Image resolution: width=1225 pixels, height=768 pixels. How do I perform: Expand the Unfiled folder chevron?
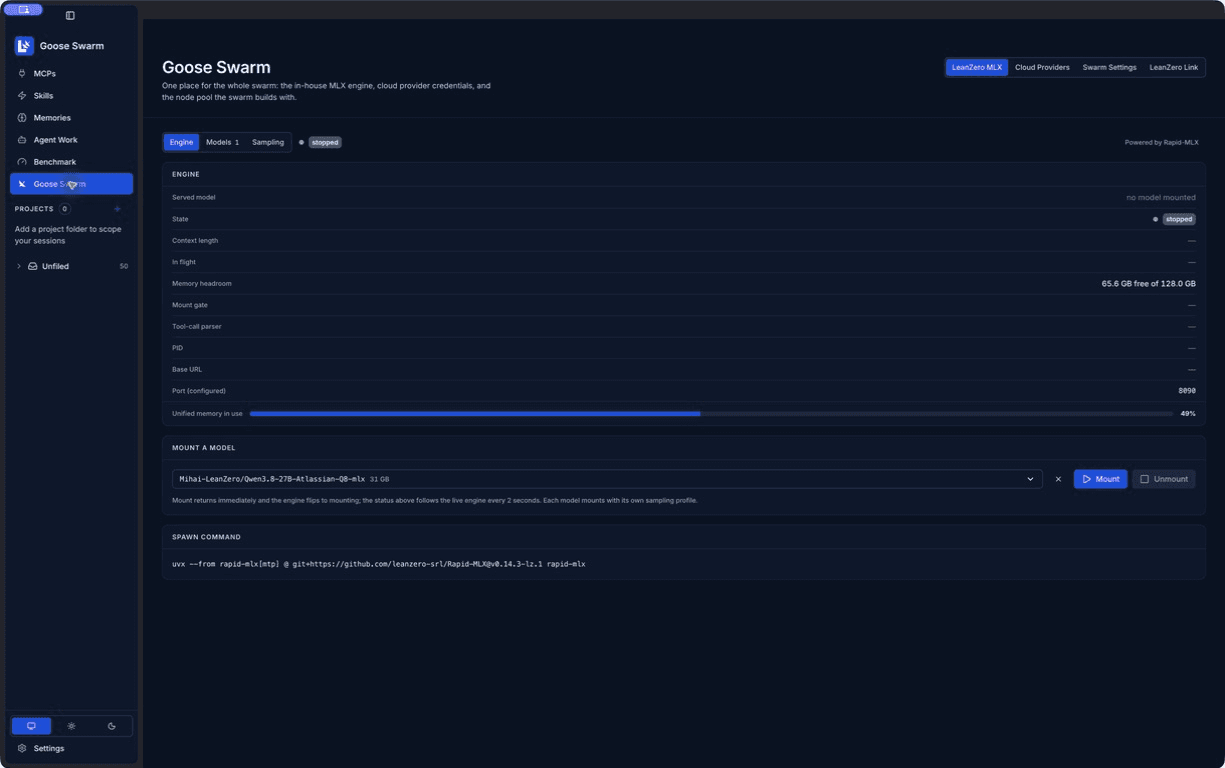point(19,266)
